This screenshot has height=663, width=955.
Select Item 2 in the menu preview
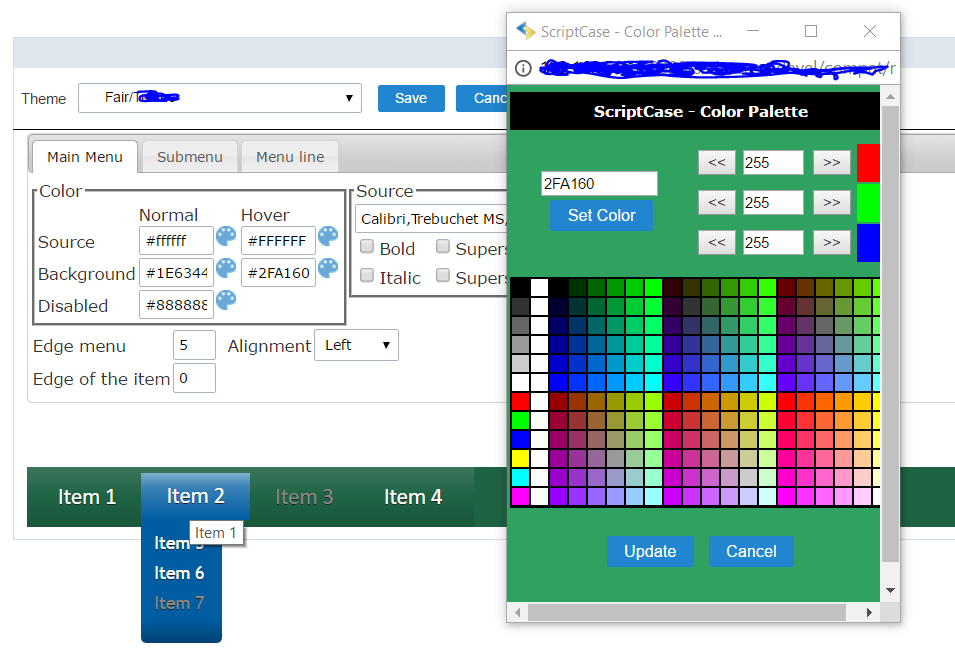[x=196, y=496]
